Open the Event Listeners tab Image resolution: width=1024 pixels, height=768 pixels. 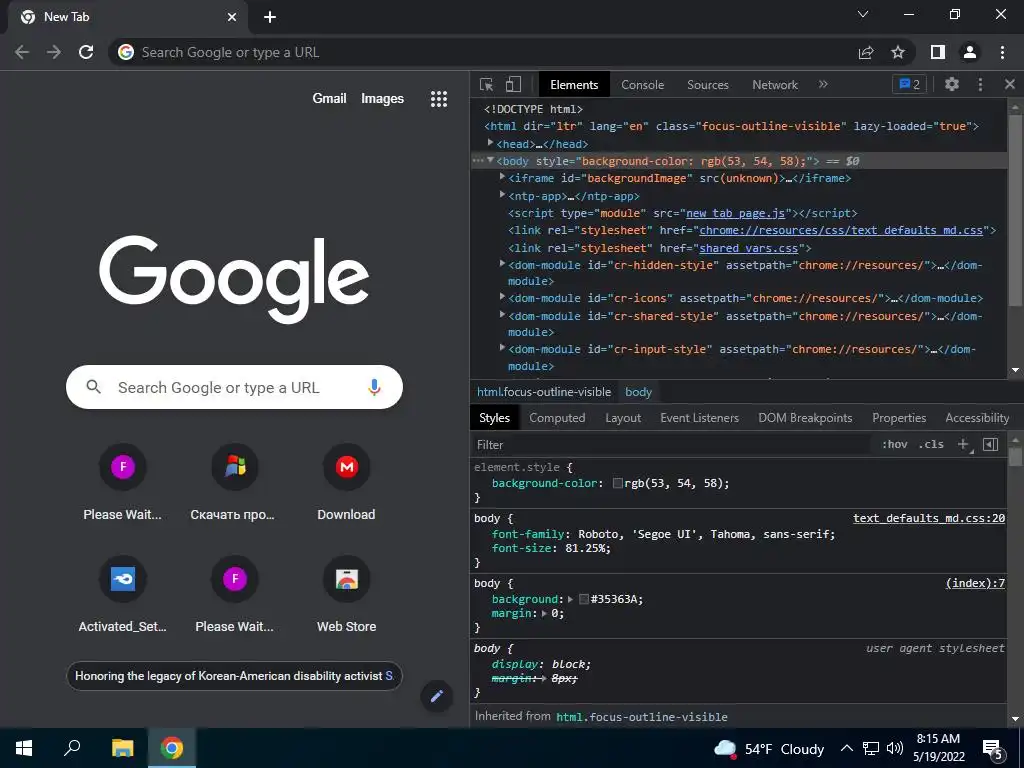point(699,418)
